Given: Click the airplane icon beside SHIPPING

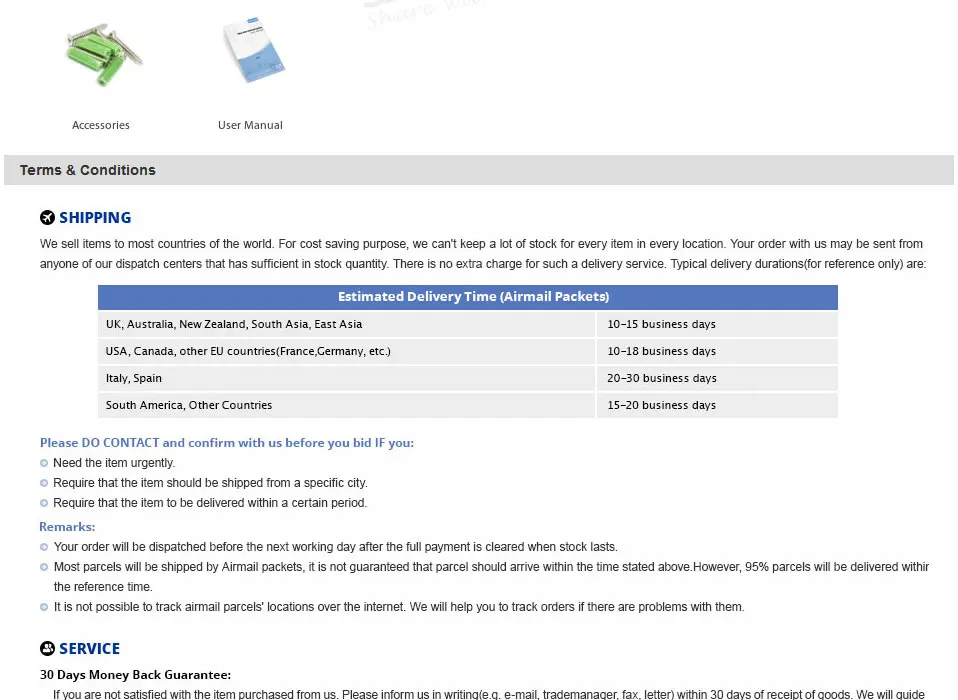Looking at the screenshot, I should point(47,217).
